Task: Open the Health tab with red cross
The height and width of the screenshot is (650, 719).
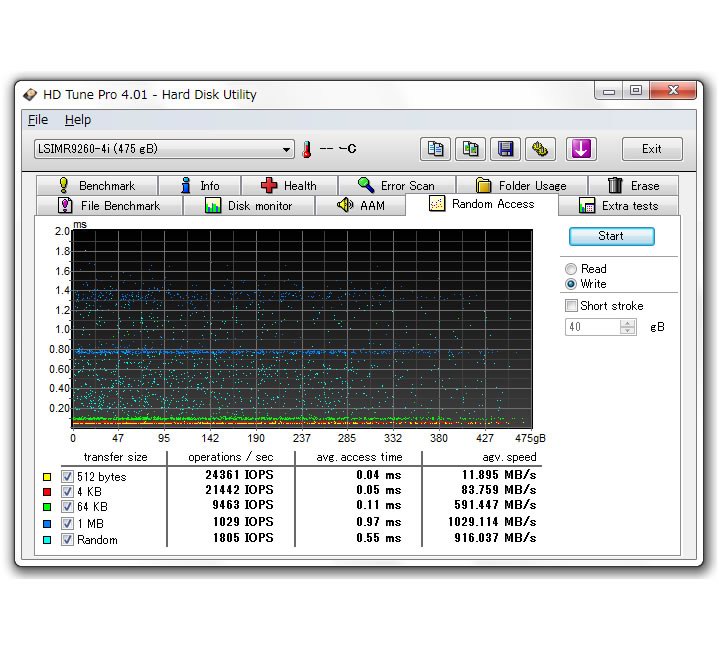Action: (288, 185)
